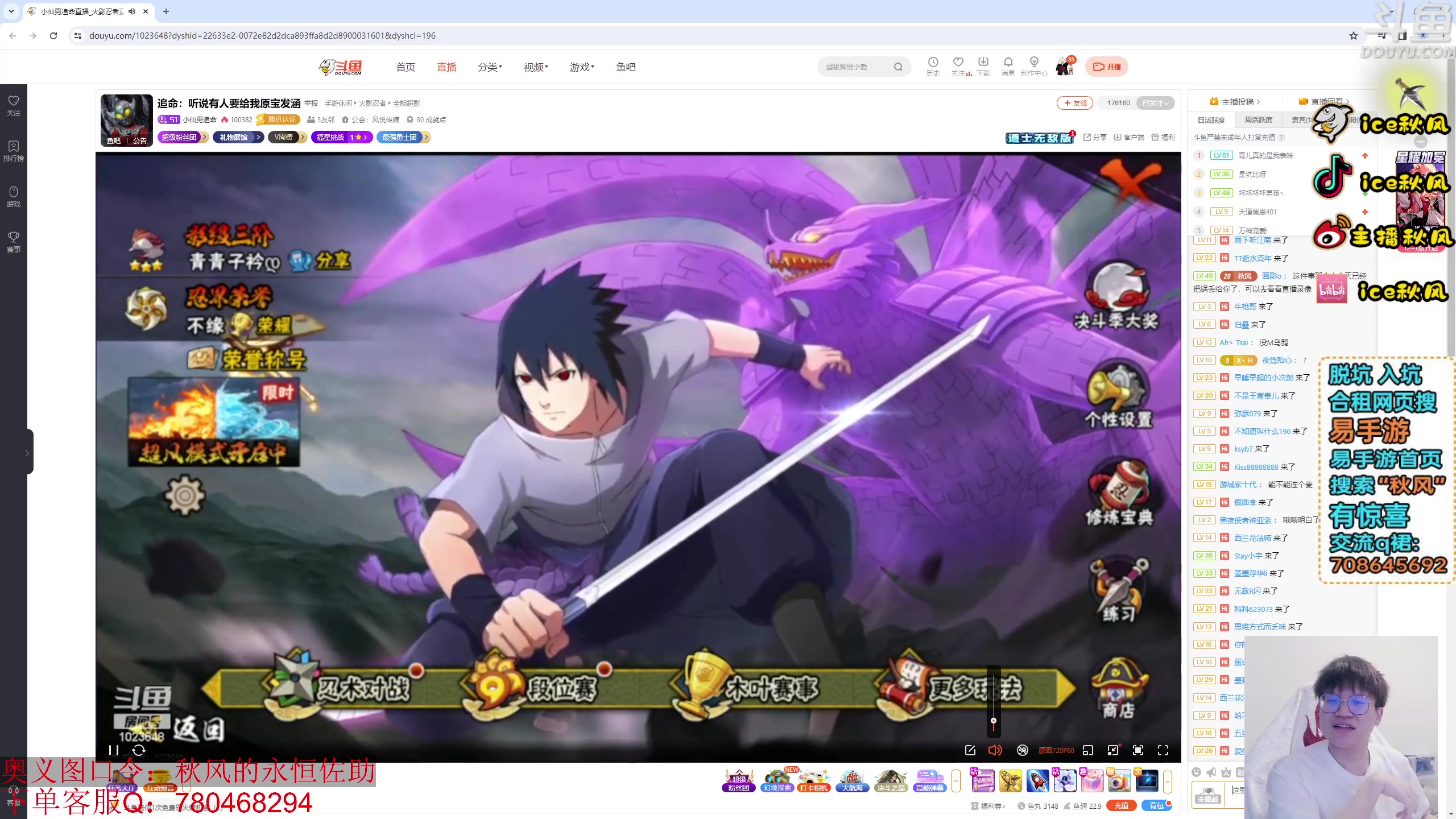Open 高能弹幕 activity icon

point(929,781)
